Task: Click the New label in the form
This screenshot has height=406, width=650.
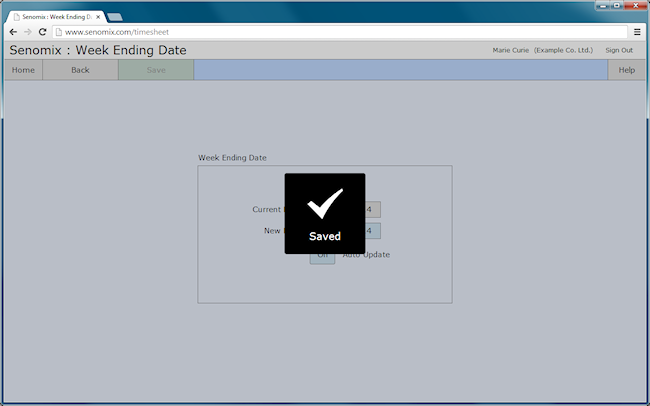Action: 272,231
